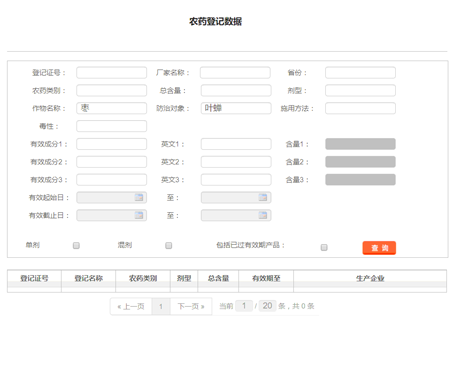Focus the 施用方法 input field
The image size is (453, 378).
point(360,108)
